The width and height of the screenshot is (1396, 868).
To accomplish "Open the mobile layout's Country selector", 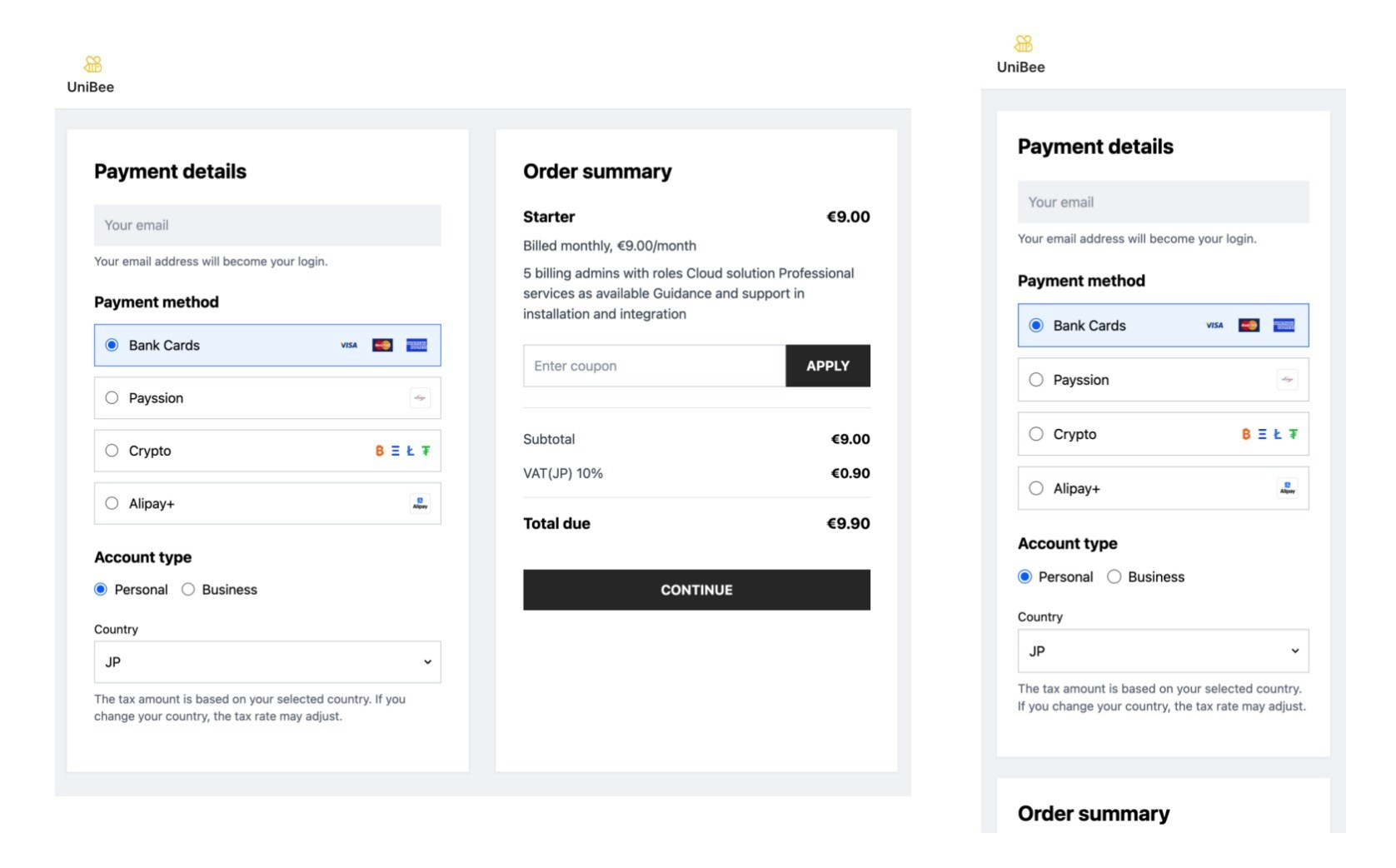I will pyautogui.click(x=1163, y=651).
